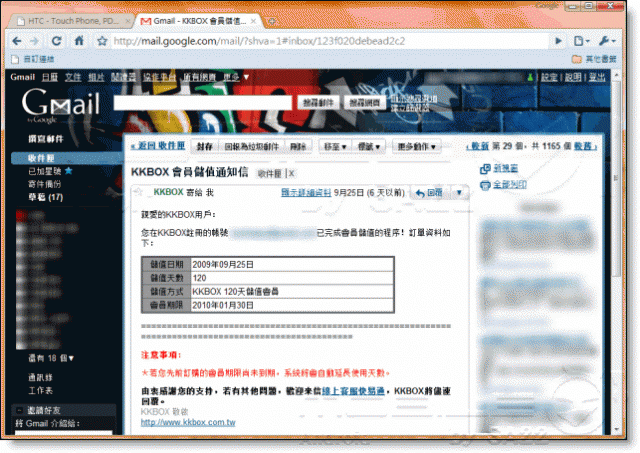640x453 pixels.
Task: Click the 搜尋網頁 search web button
Action: 364,103
